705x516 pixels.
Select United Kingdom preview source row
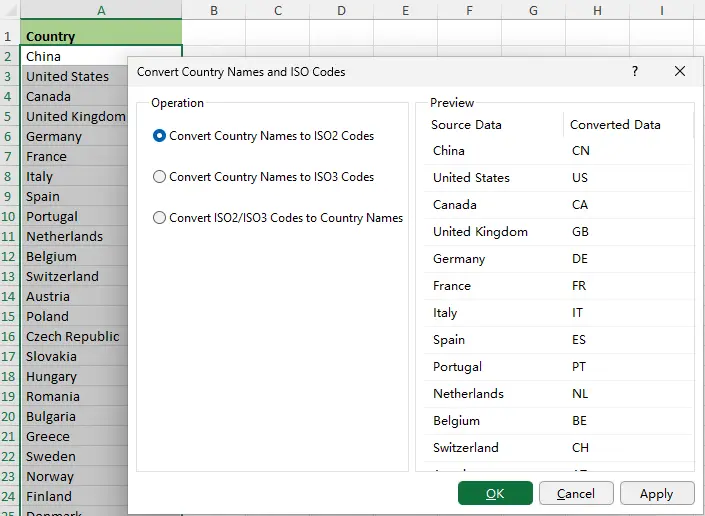click(x=480, y=231)
